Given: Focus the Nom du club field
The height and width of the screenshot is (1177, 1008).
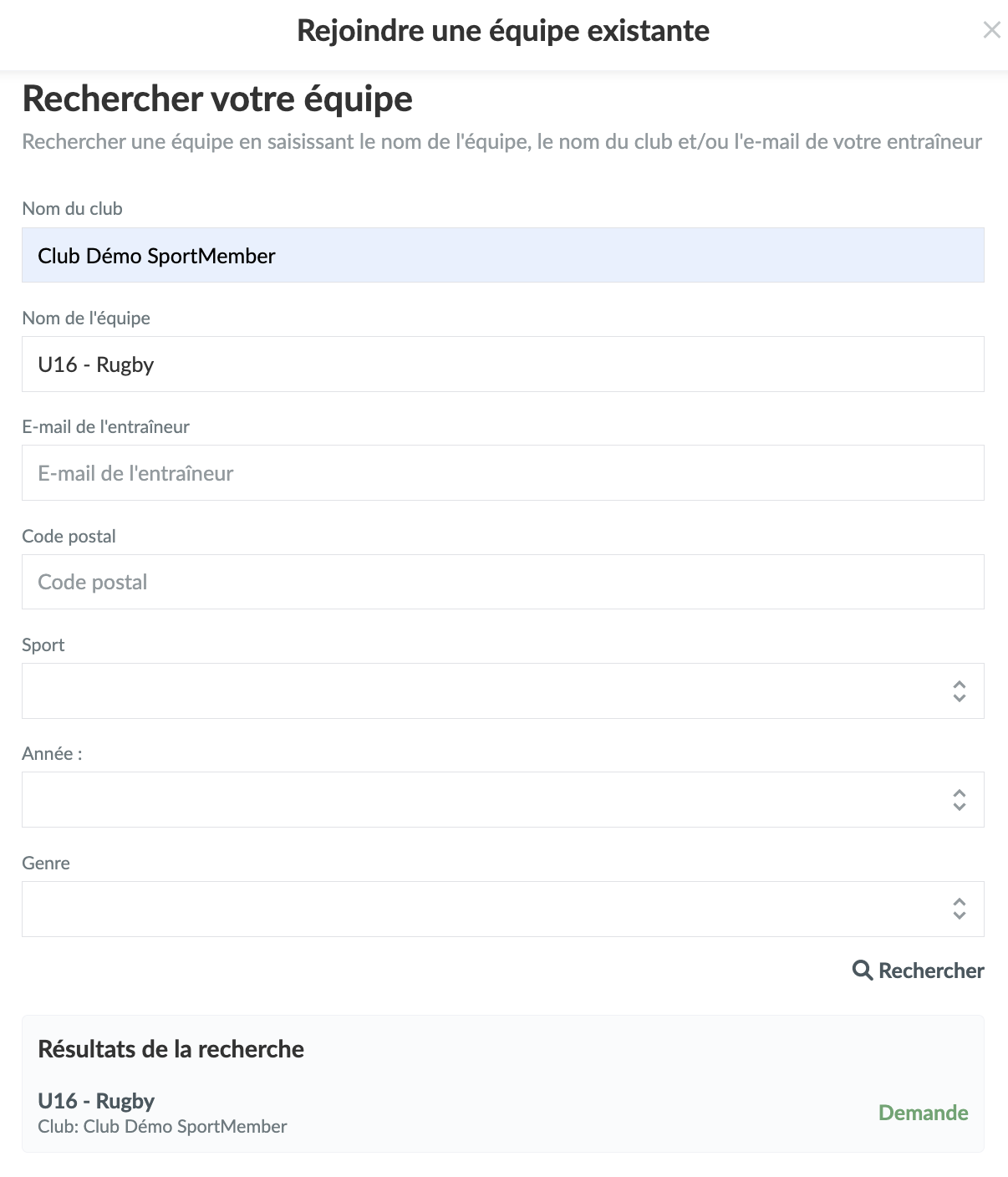Looking at the screenshot, I should (x=502, y=255).
